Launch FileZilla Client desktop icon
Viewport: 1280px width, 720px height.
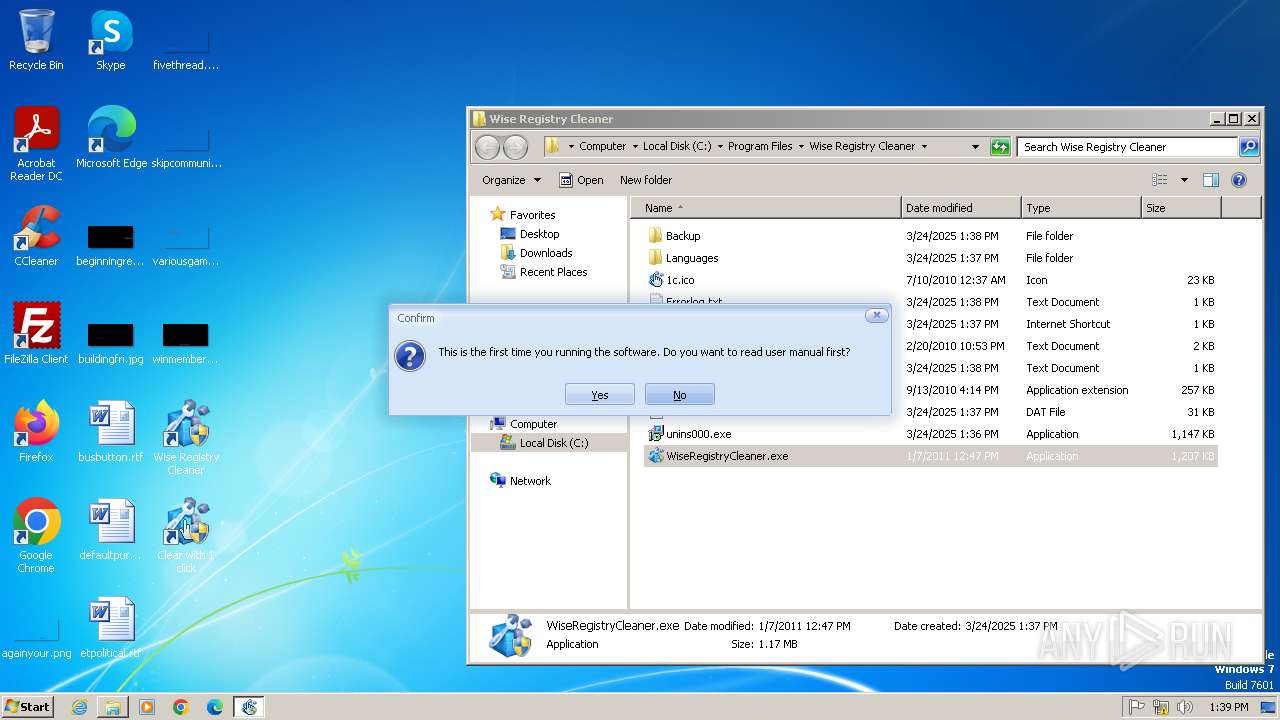[36, 333]
